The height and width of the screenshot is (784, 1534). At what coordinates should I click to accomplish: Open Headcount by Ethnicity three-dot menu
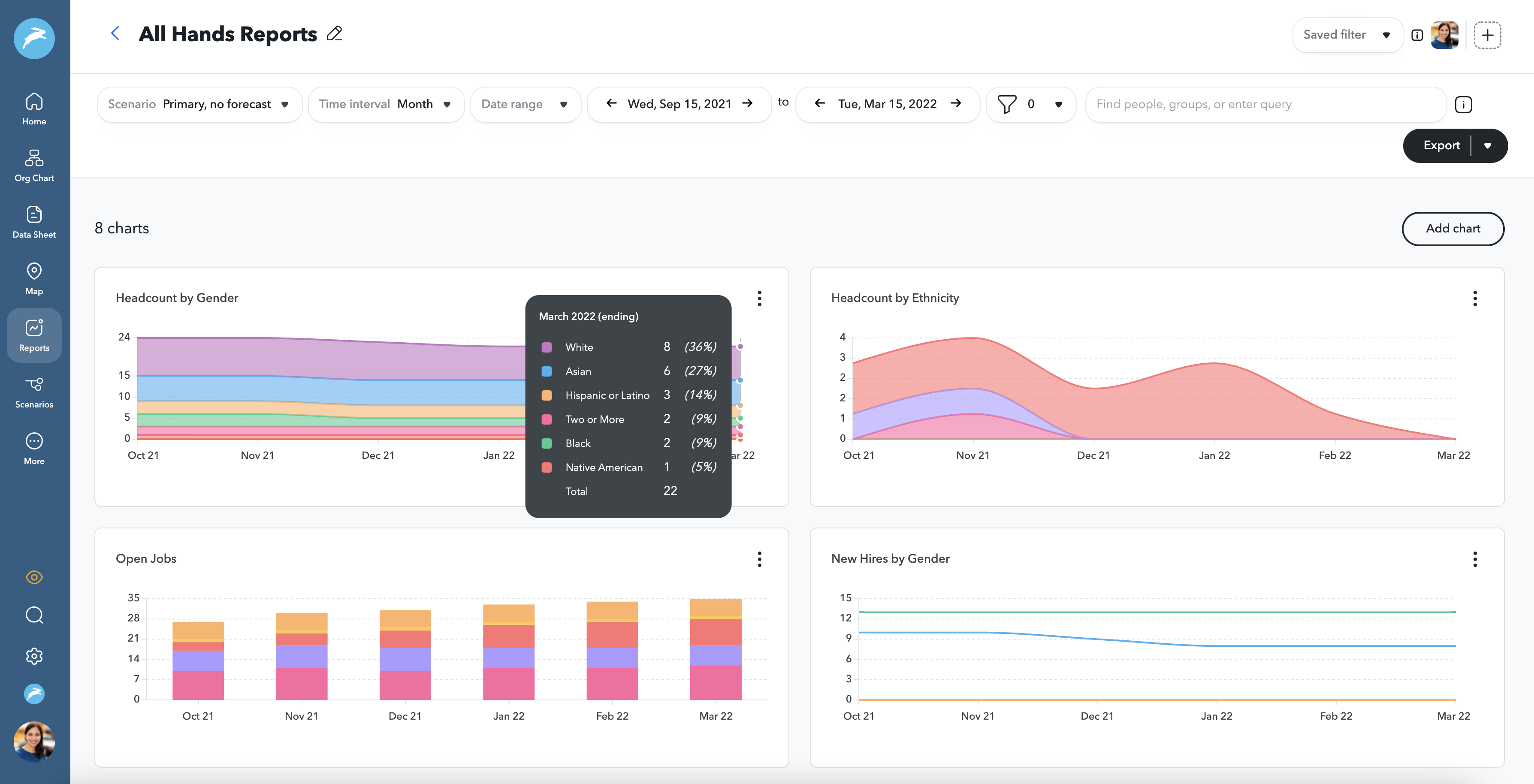[x=1474, y=298]
